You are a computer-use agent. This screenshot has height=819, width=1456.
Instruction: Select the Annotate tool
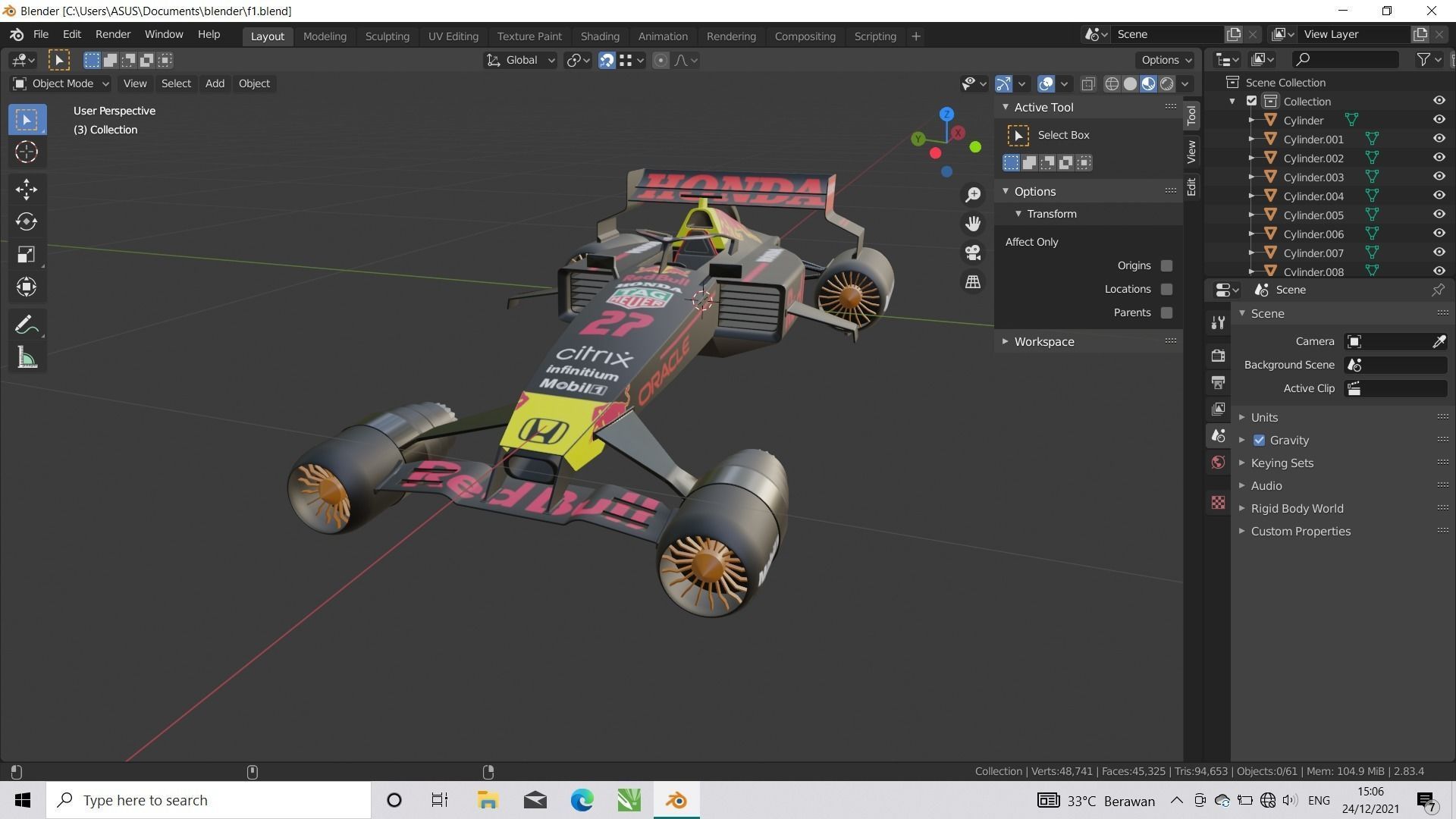(x=27, y=325)
